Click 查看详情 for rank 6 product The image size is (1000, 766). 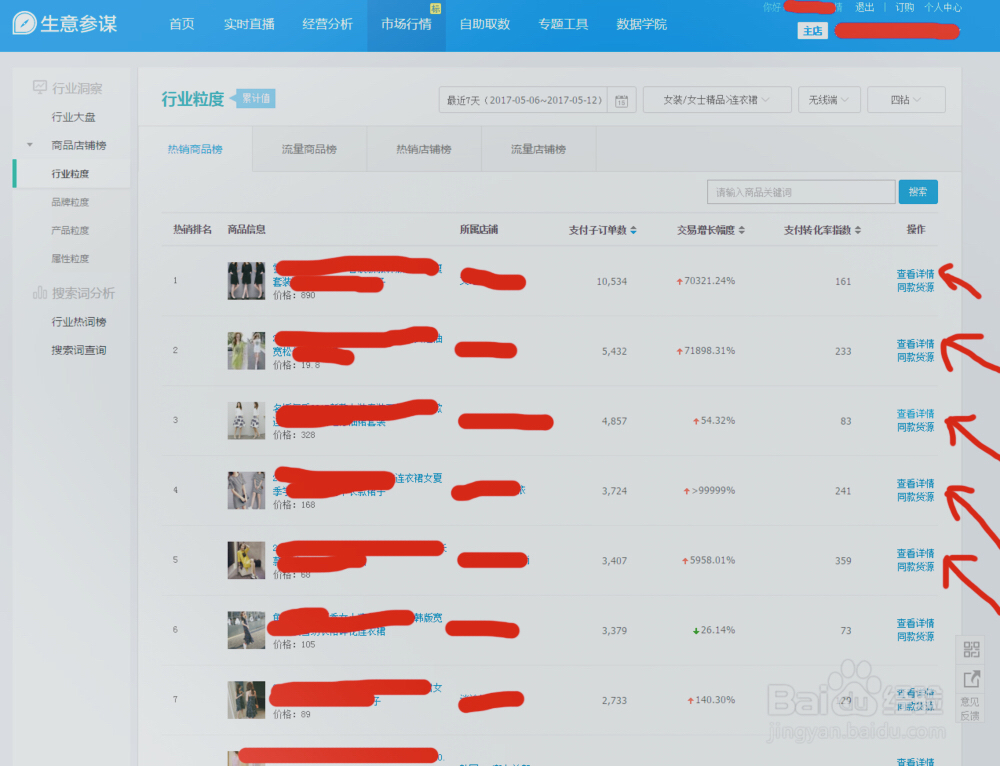pos(915,623)
